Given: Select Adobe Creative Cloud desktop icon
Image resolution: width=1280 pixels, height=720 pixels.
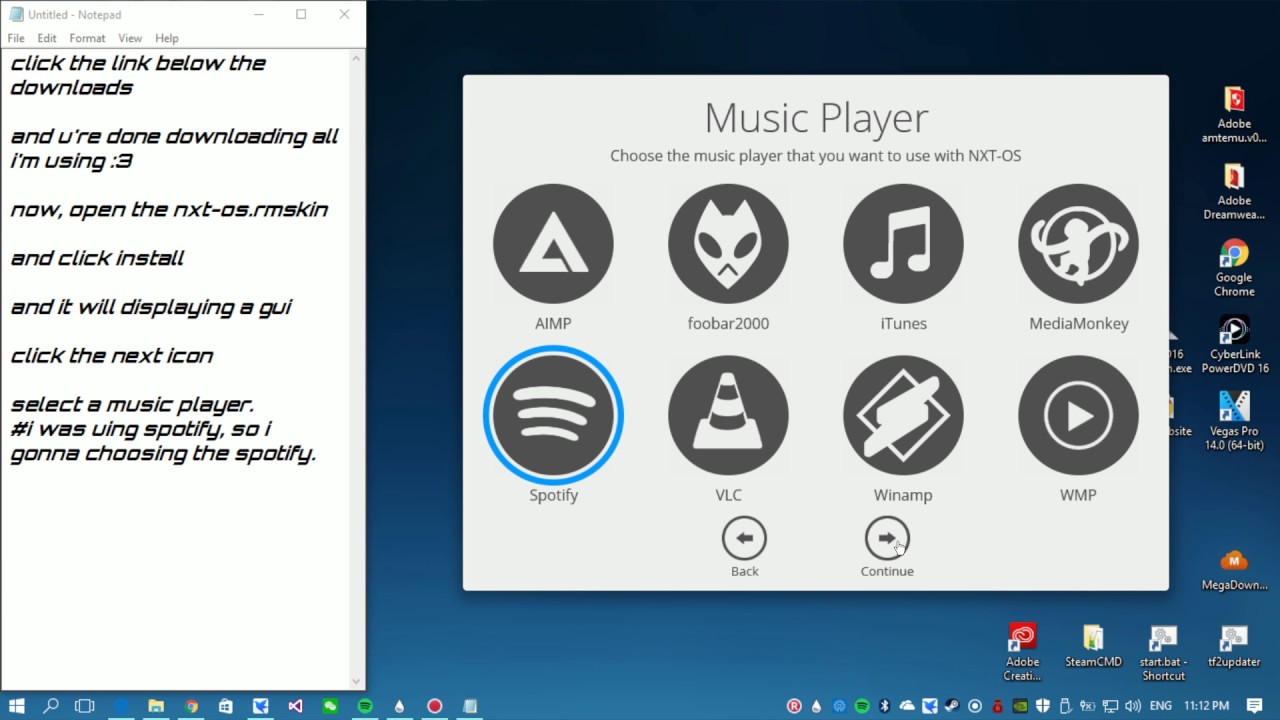Looking at the screenshot, I should pos(1022,652).
